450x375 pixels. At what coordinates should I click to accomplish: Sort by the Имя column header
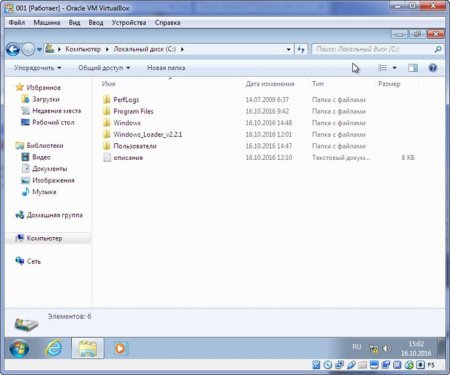click(108, 84)
